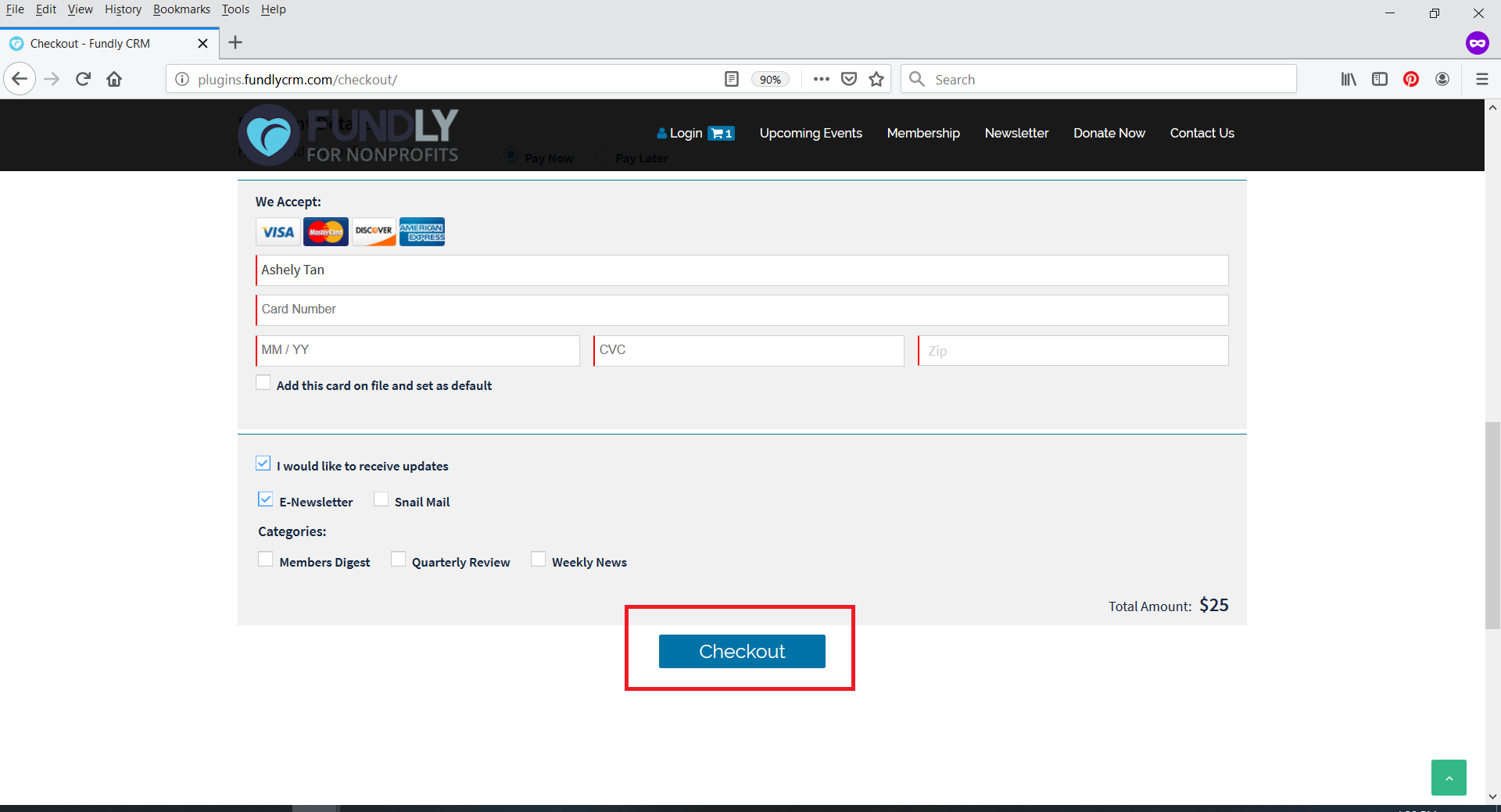Check the Weekly News category
The width and height of the screenshot is (1501, 812).
(539, 560)
